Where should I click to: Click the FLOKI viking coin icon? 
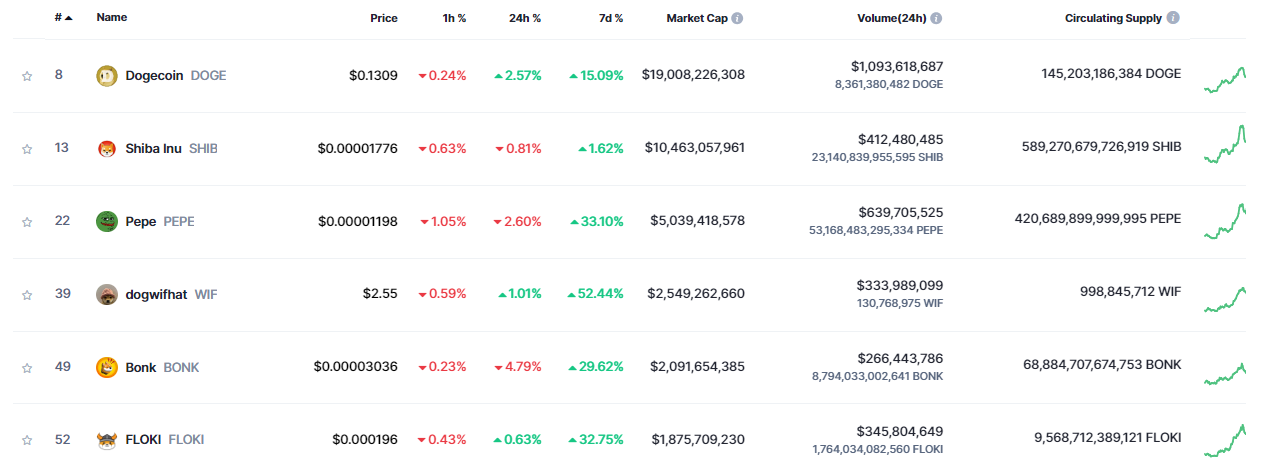(x=106, y=440)
